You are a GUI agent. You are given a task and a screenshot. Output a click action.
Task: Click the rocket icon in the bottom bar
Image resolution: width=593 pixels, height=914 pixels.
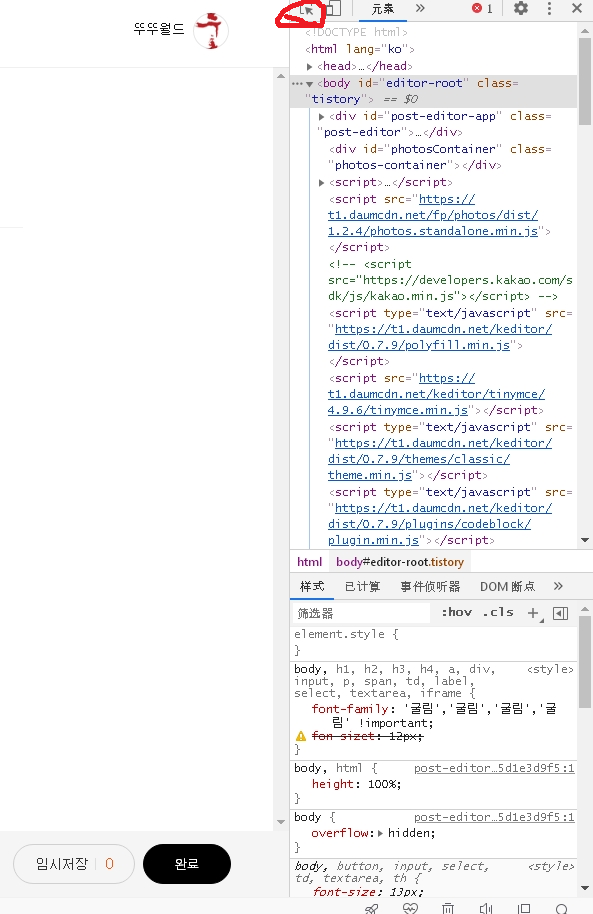[371, 908]
